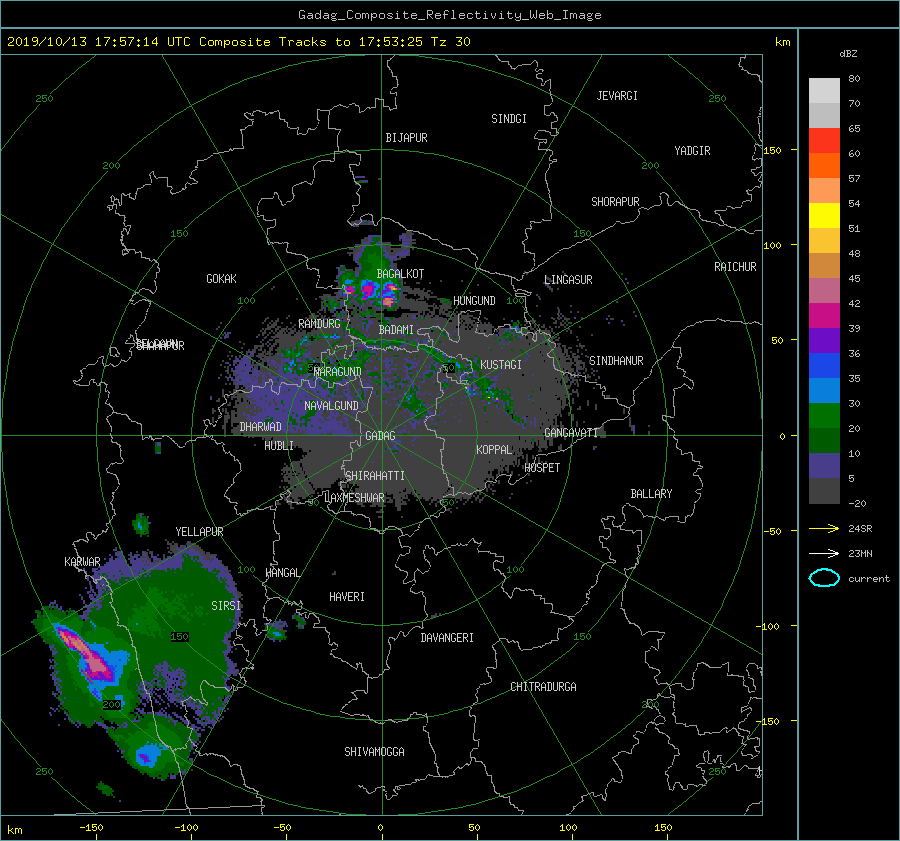Click the dark grey -20 to 5 dBZ swatch

pos(824,491)
